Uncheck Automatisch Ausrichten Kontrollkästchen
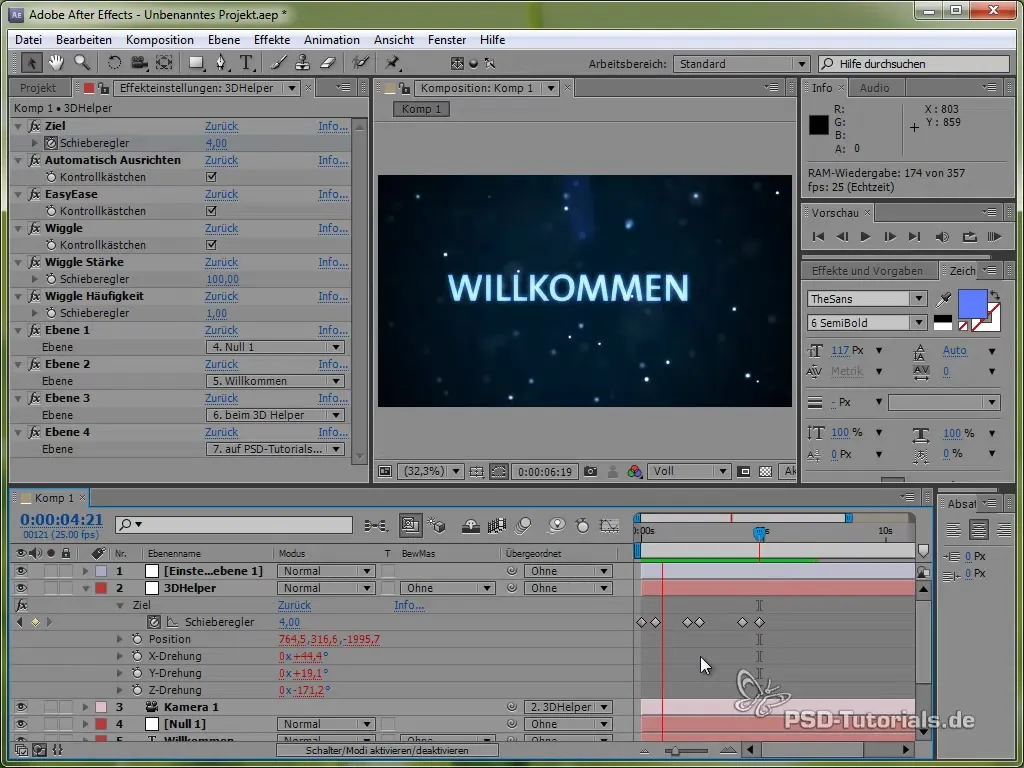The image size is (1024, 768). 211,177
